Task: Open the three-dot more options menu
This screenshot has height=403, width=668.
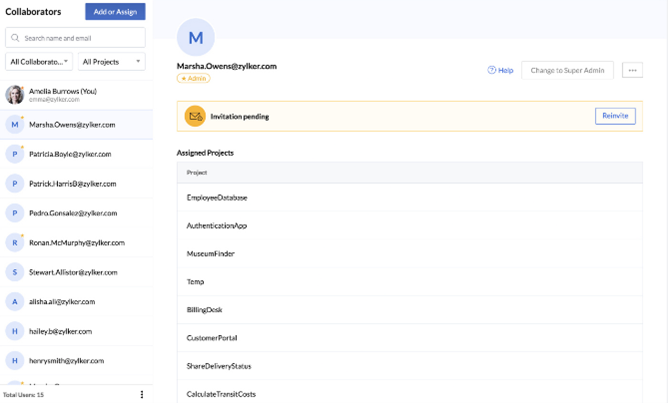Action: [632, 71]
